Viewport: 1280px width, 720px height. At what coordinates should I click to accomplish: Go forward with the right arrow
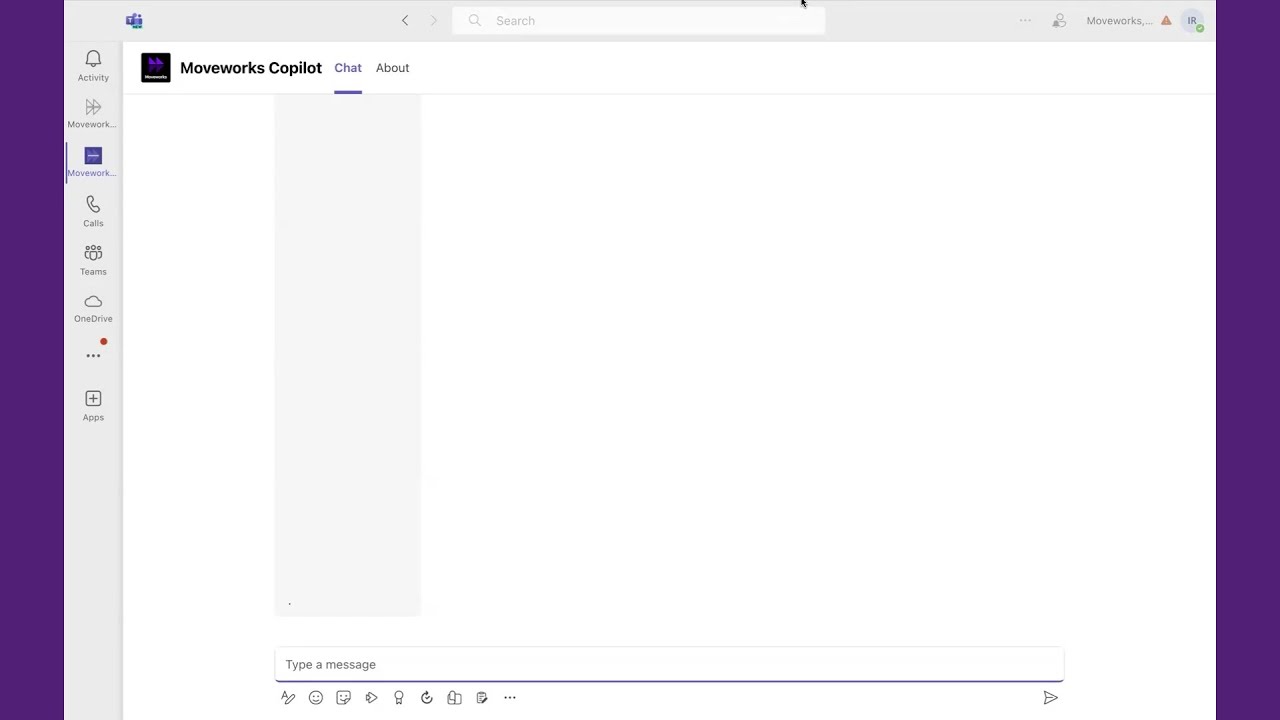tap(433, 20)
